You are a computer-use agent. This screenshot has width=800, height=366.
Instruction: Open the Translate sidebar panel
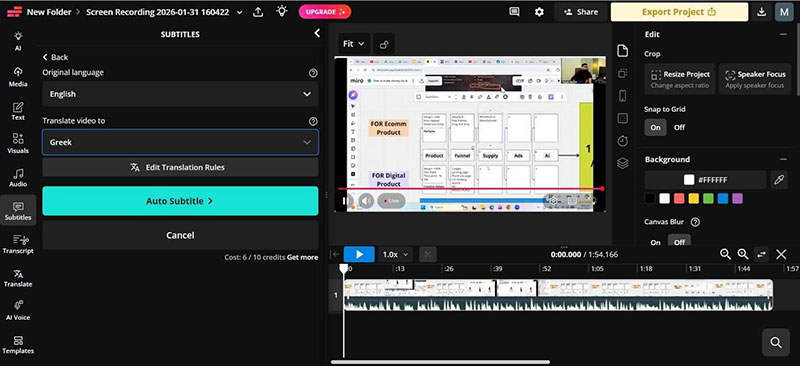18,278
